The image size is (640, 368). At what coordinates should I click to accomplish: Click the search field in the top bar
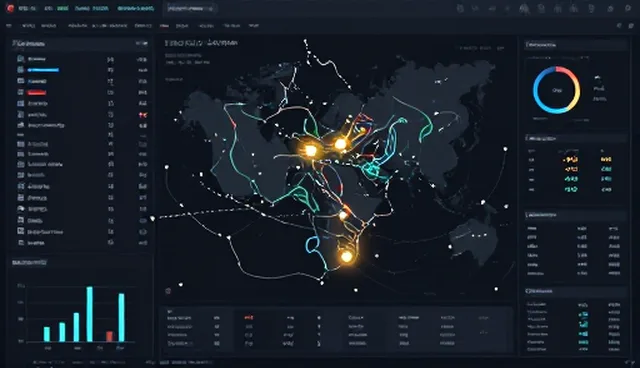[x=190, y=9]
